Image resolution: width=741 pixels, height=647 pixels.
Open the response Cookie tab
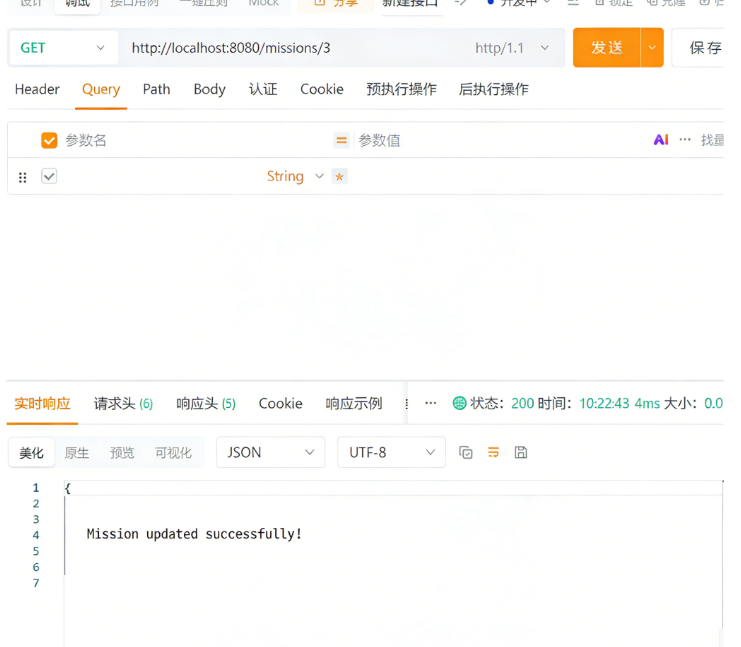click(280, 404)
